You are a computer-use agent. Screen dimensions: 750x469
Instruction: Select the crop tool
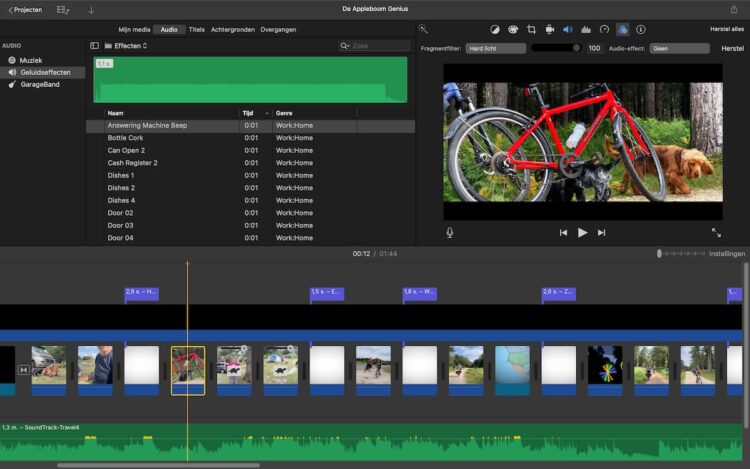(531, 30)
